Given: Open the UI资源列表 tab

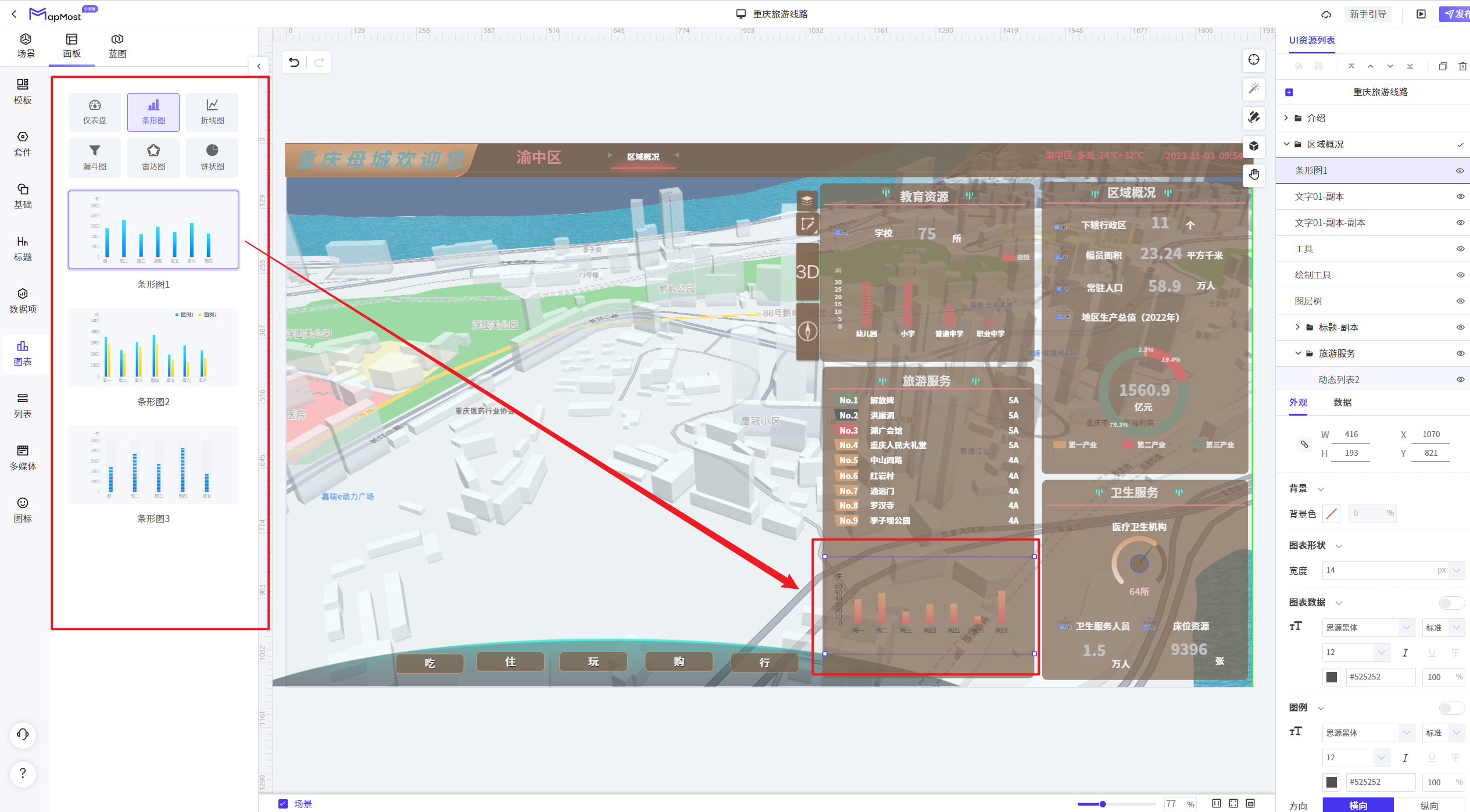Looking at the screenshot, I should point(1311,40).
